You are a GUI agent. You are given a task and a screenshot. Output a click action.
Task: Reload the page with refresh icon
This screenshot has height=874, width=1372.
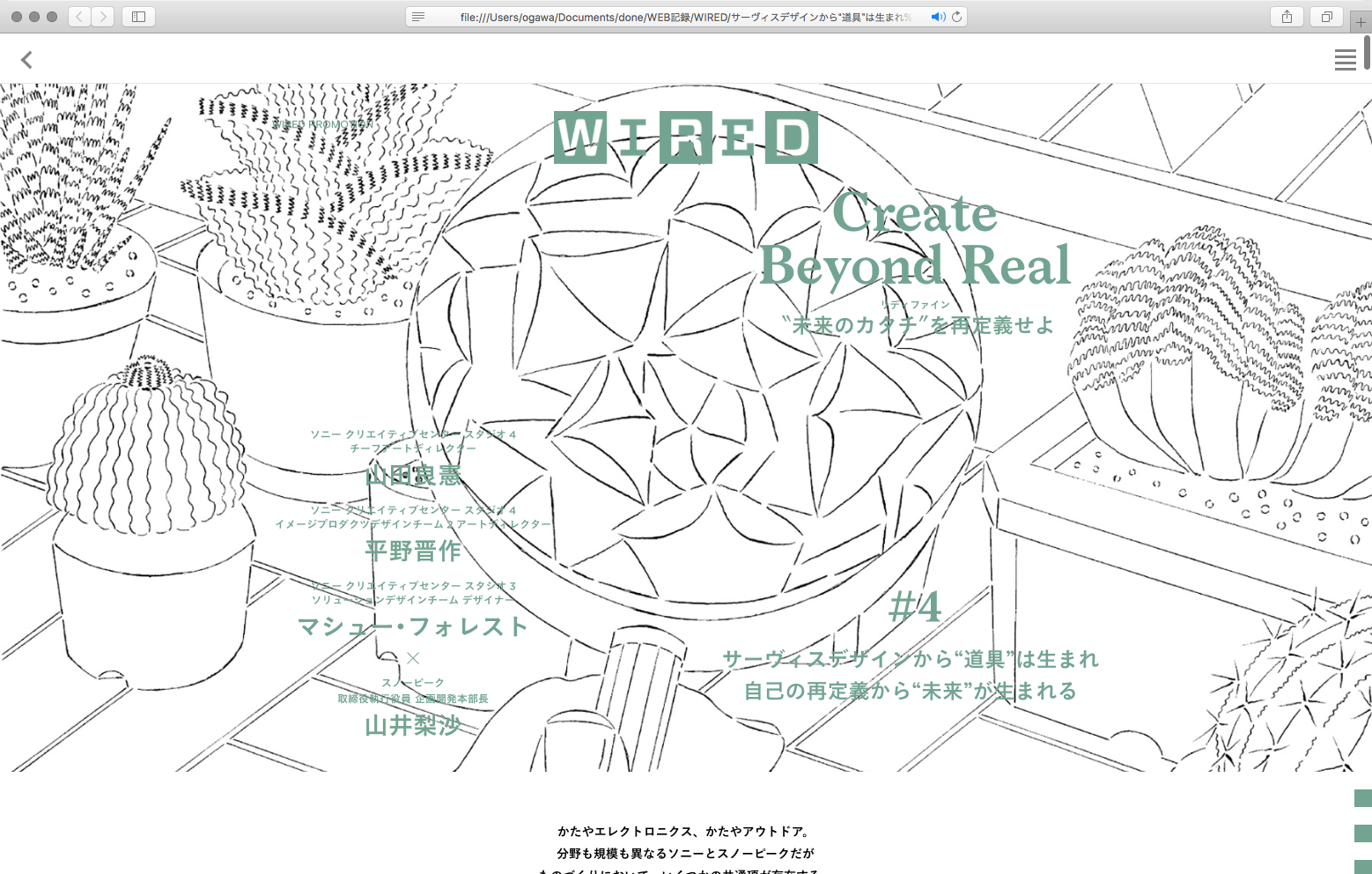956,17
